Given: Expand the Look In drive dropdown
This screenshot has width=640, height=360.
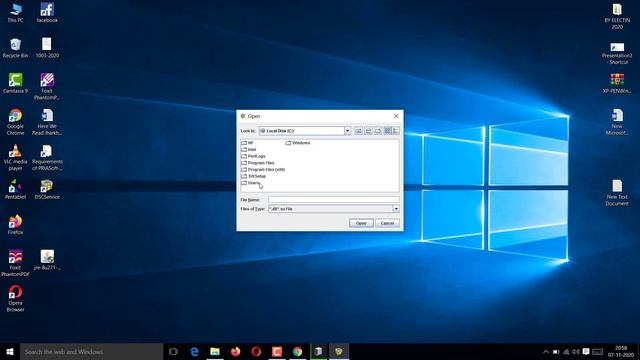Looking at the screenshot, I should [x=347, y=131].
